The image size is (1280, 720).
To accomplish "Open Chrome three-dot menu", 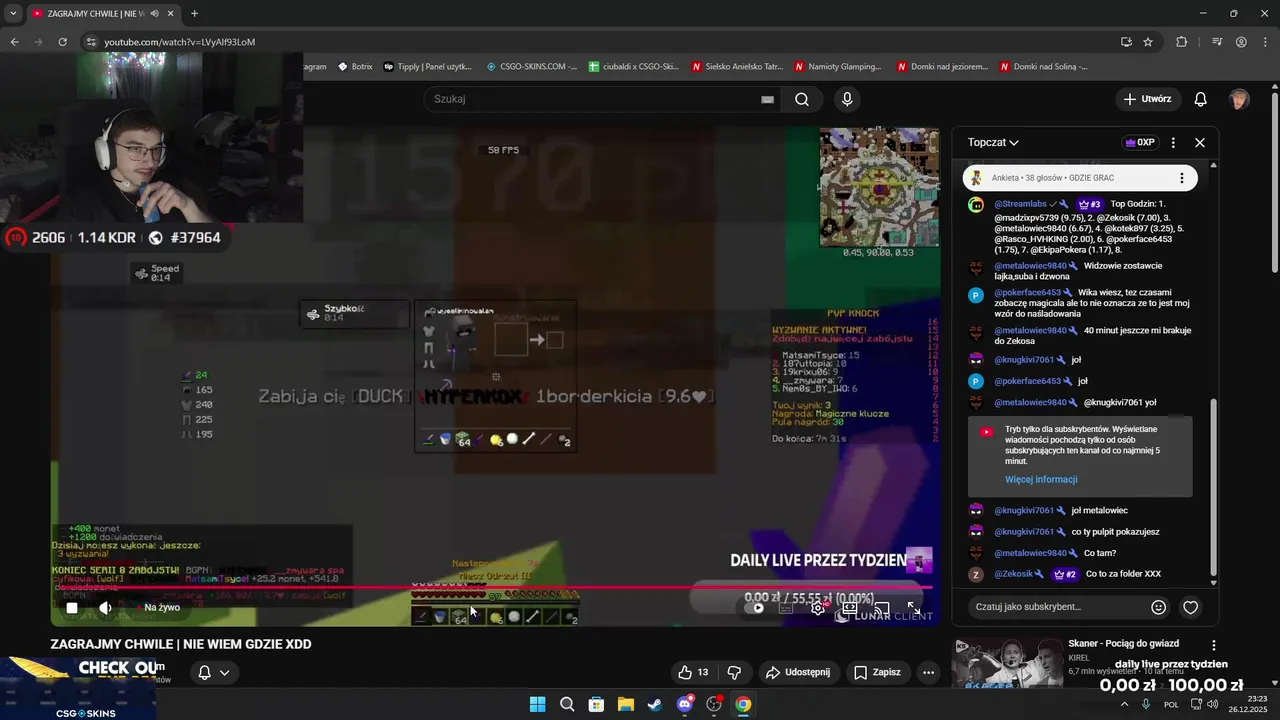I will 1265,42.
